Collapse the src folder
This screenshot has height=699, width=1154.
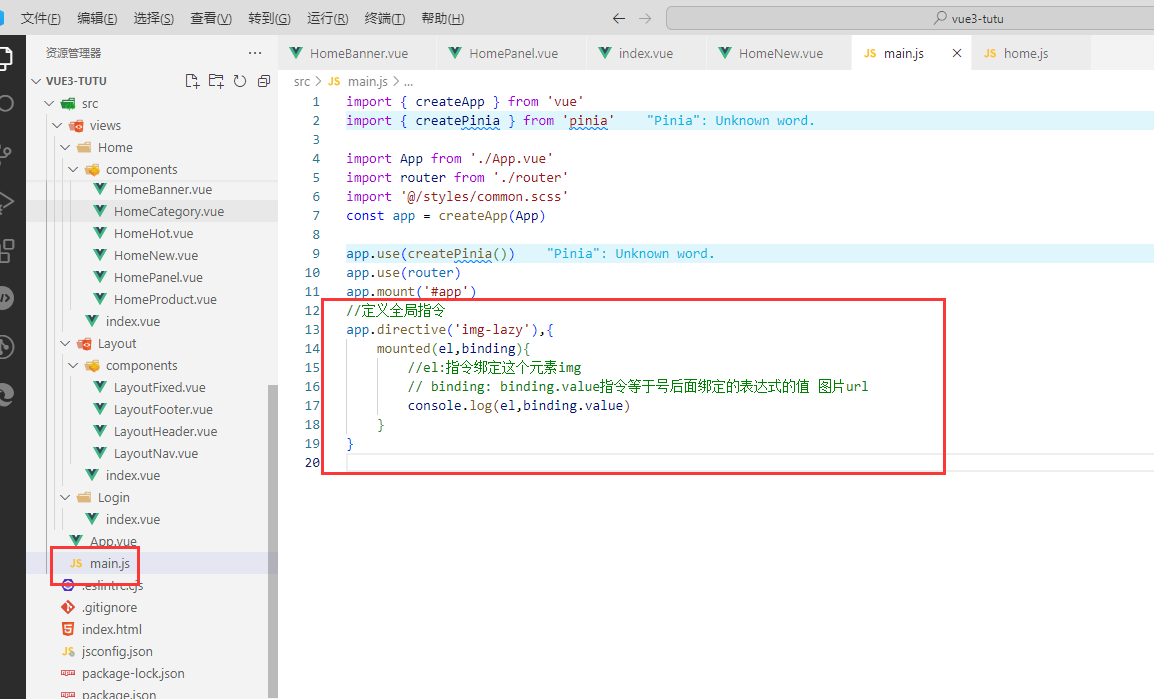pos(47,102)
